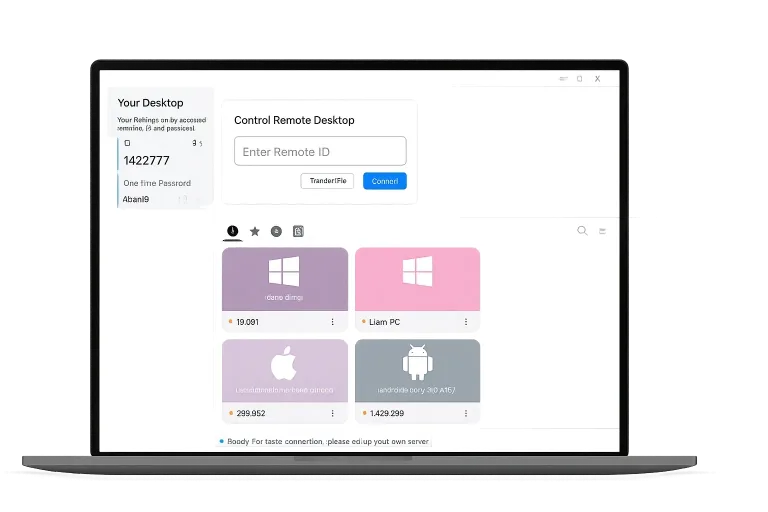Click the search magnifier icon
Image resolution: width=768 pixels, height=512 pixels.
[x=582, y=231]
